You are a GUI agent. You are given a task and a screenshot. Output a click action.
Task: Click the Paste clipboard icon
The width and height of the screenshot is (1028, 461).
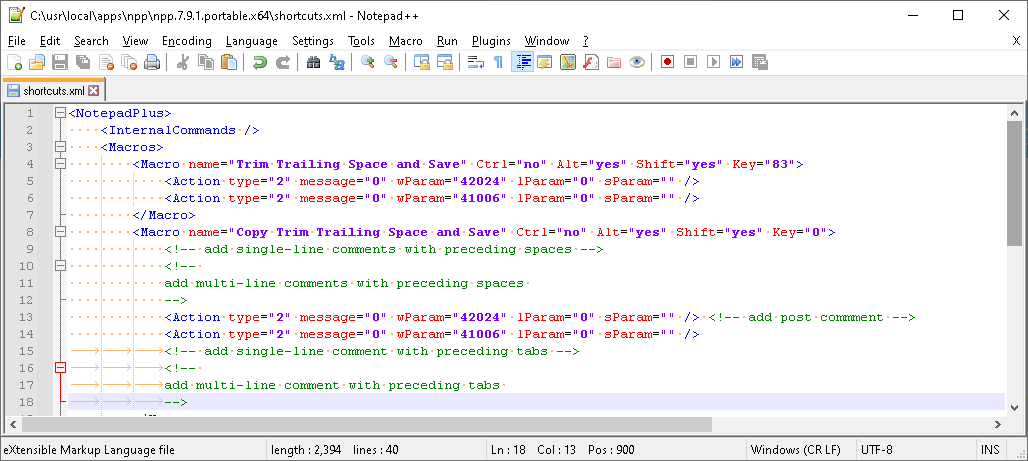pyautogui.click(x=229, y=62)
